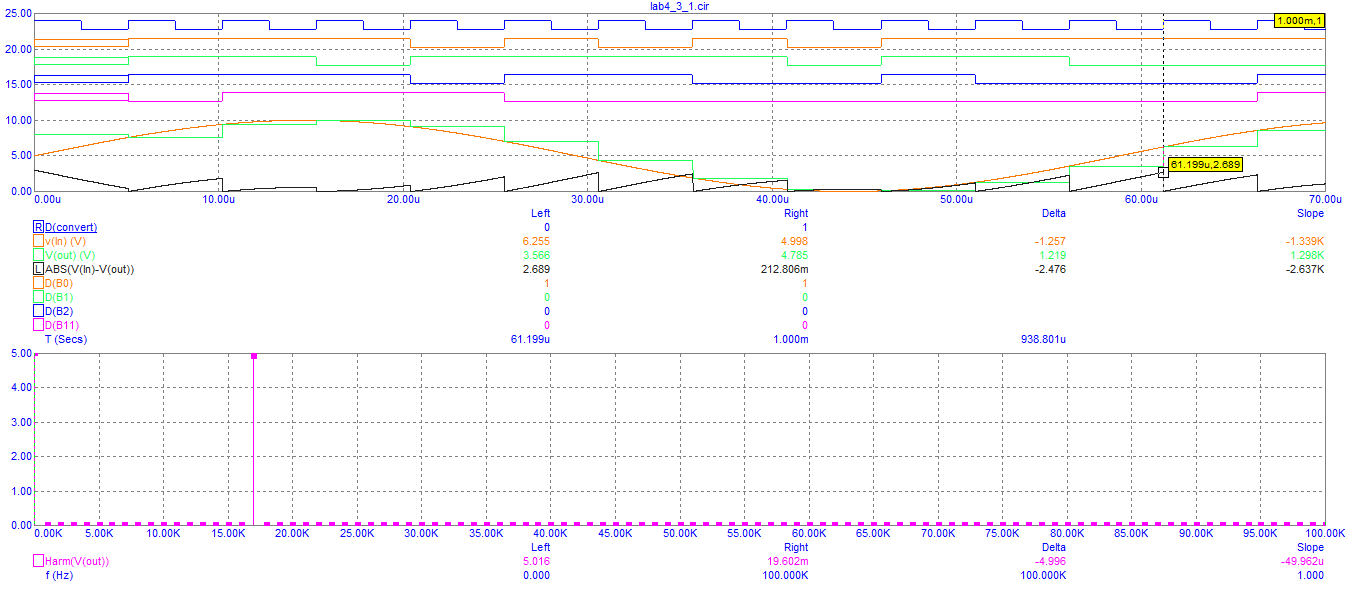The width and height of the screenshot is (1346, 590).
Task: Select the Harm(V(out)) trace label
Action: point(77,561)
